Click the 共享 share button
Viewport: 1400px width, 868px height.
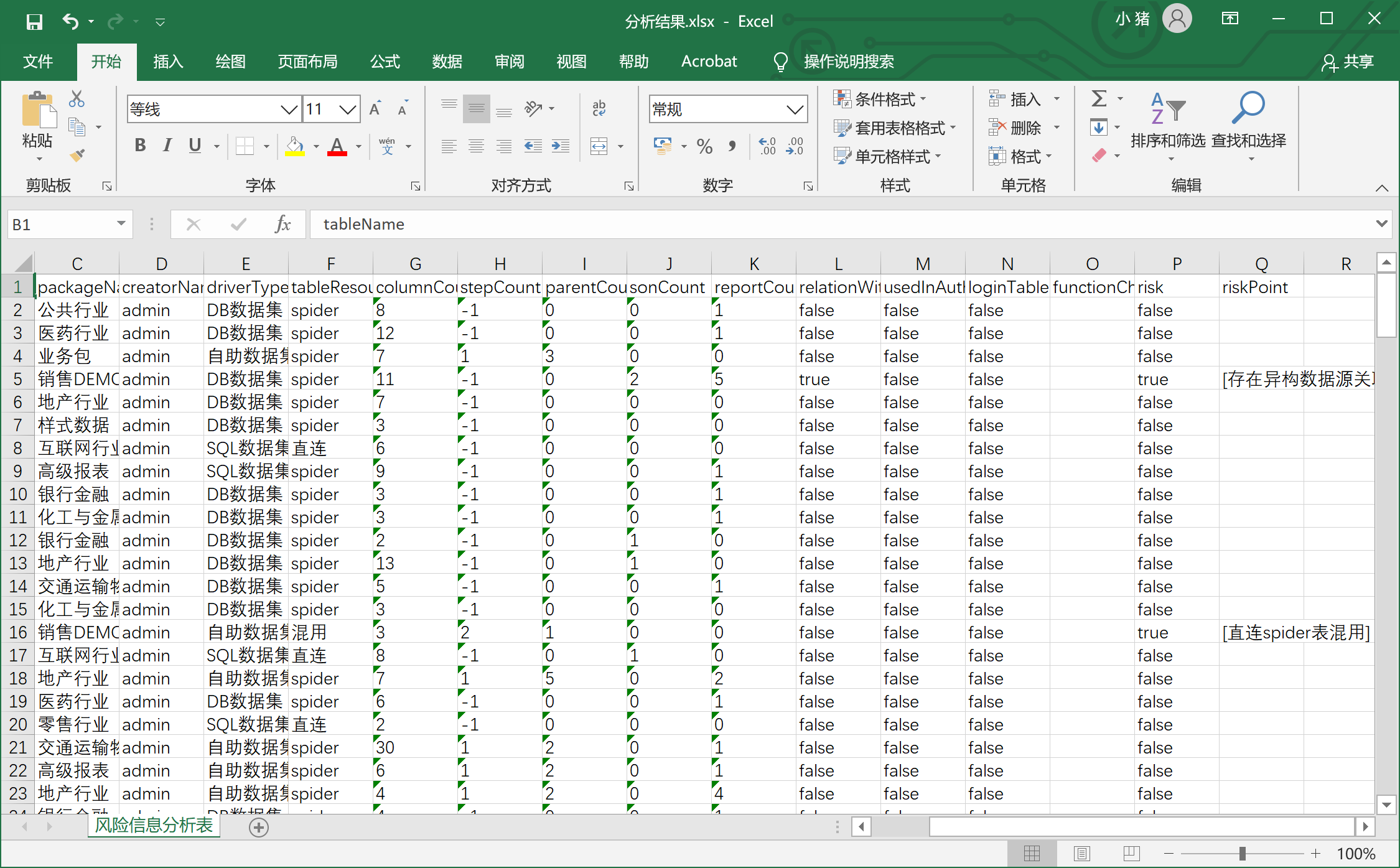(1348, 62)
